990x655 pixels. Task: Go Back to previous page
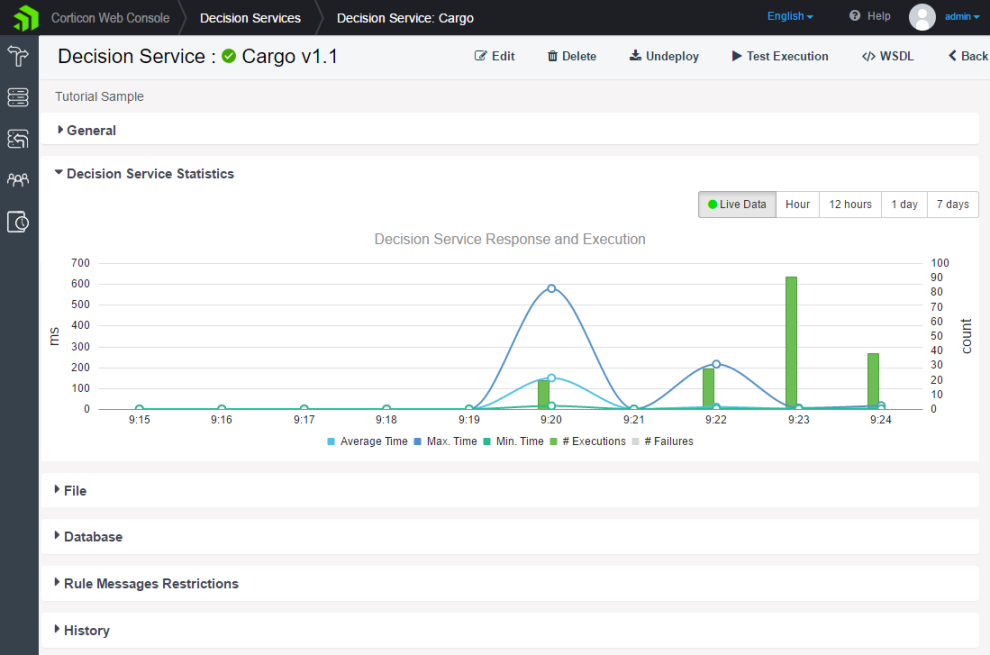(968, 56)
